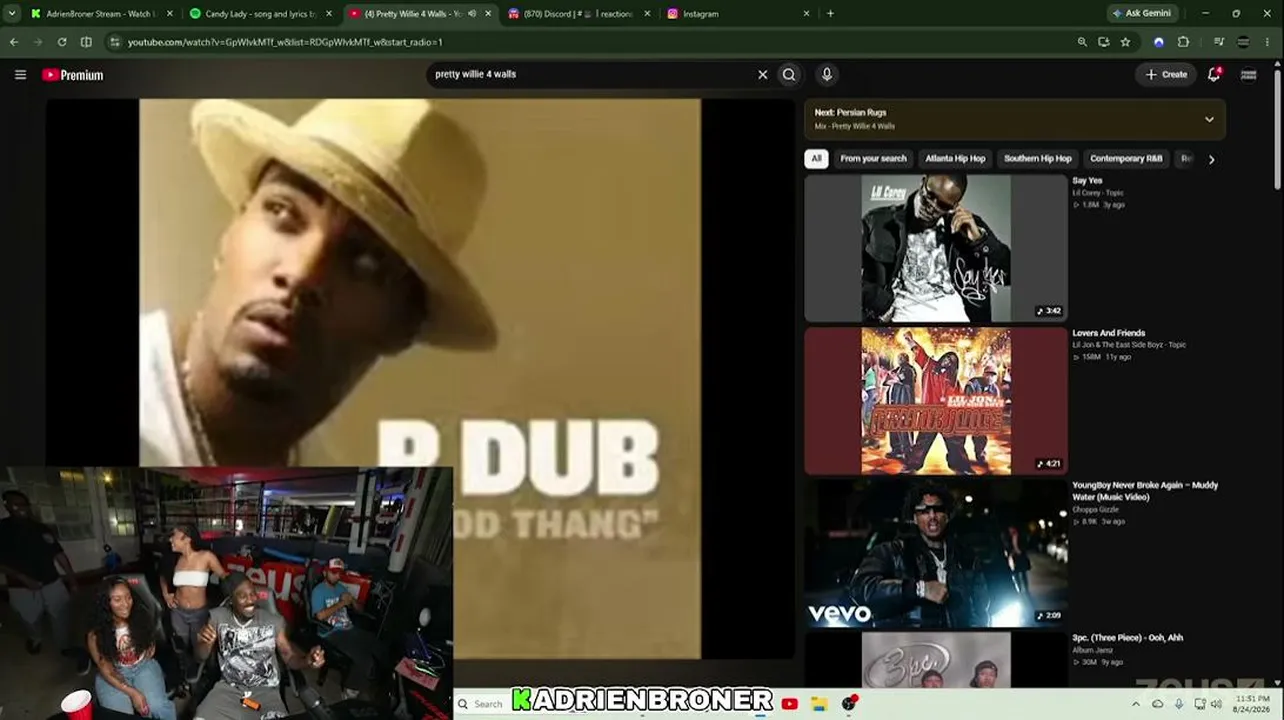The image size is (1284, 720).
Task: Open the Say Yes video thumbnail
Action: (936, 248)
